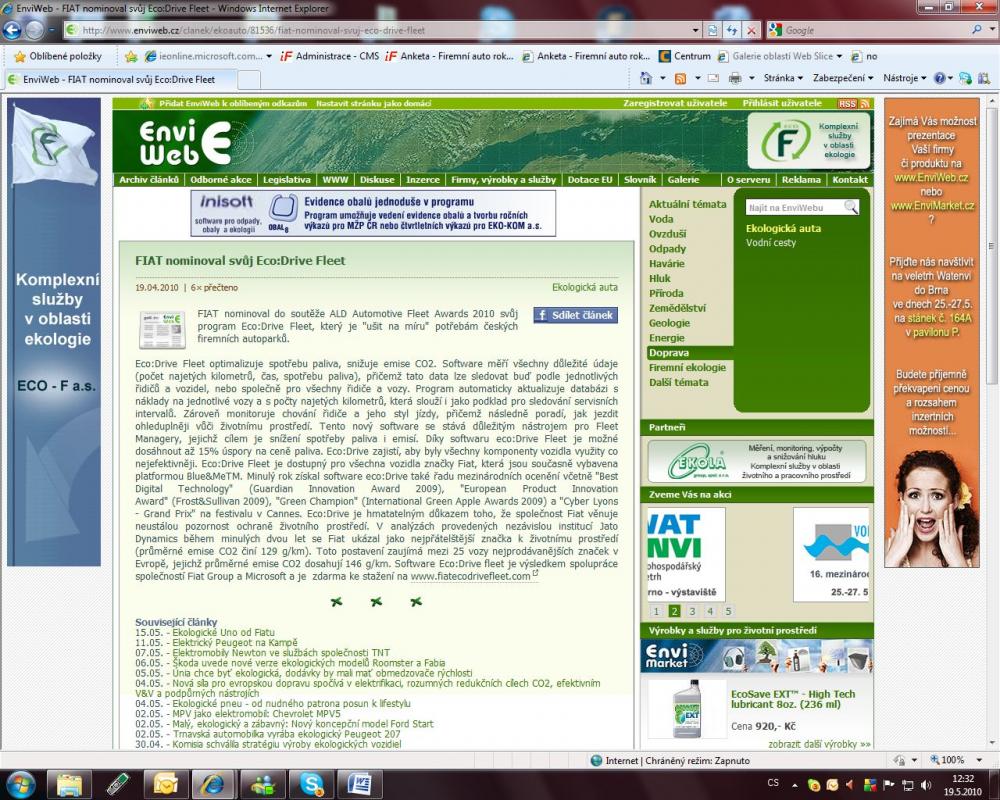Viewport: 1000px width, 800px height.
Task: Open Odpady topic in the sidebar
Action: coord(667,249)
